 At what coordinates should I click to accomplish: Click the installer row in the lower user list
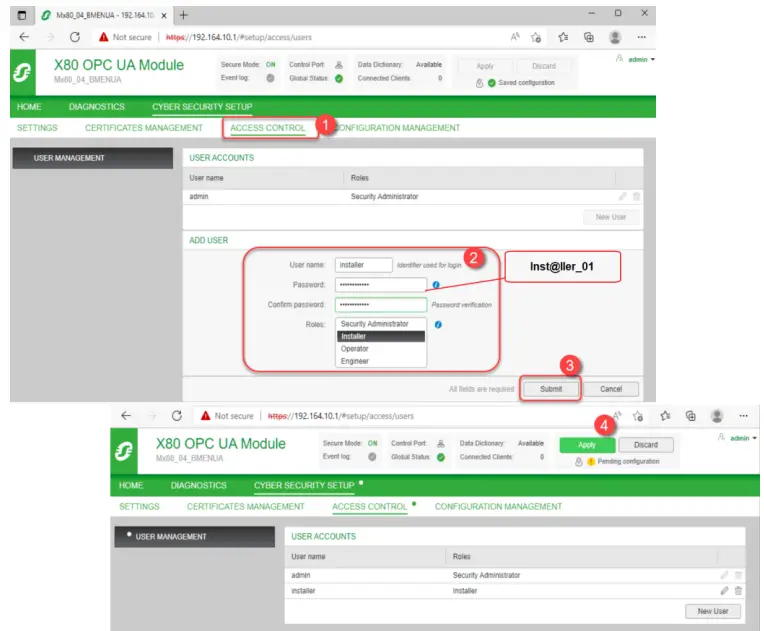pyautogui.click(x=515, y=591)
